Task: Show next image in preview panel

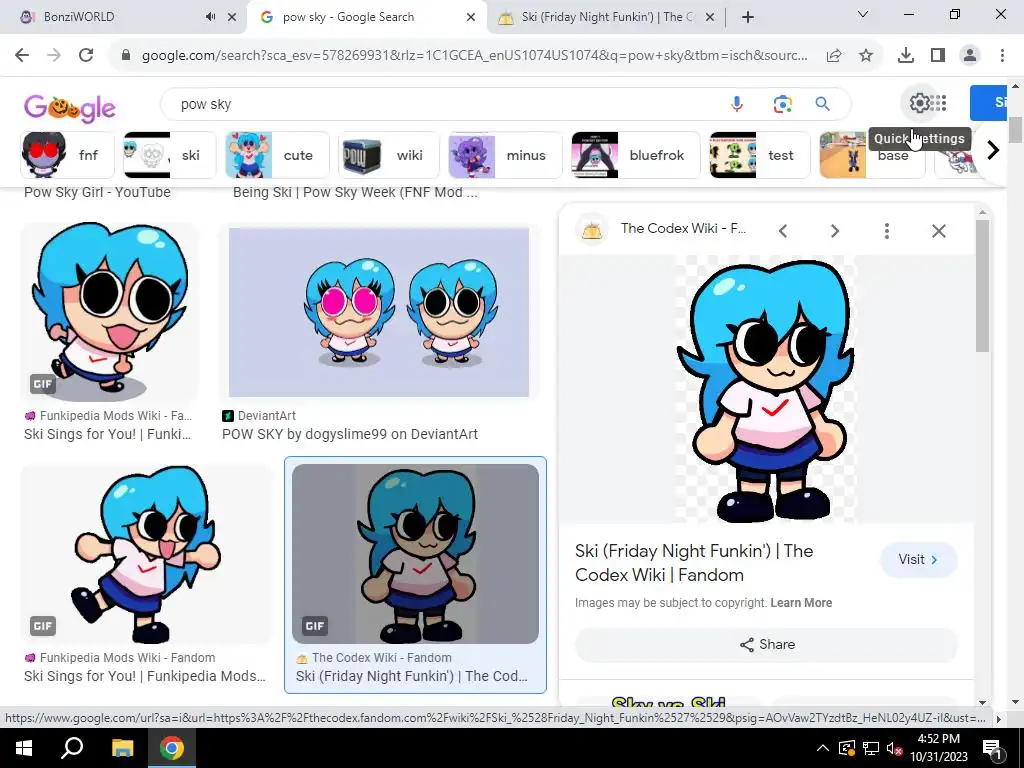Action: [x=835, y=231]
